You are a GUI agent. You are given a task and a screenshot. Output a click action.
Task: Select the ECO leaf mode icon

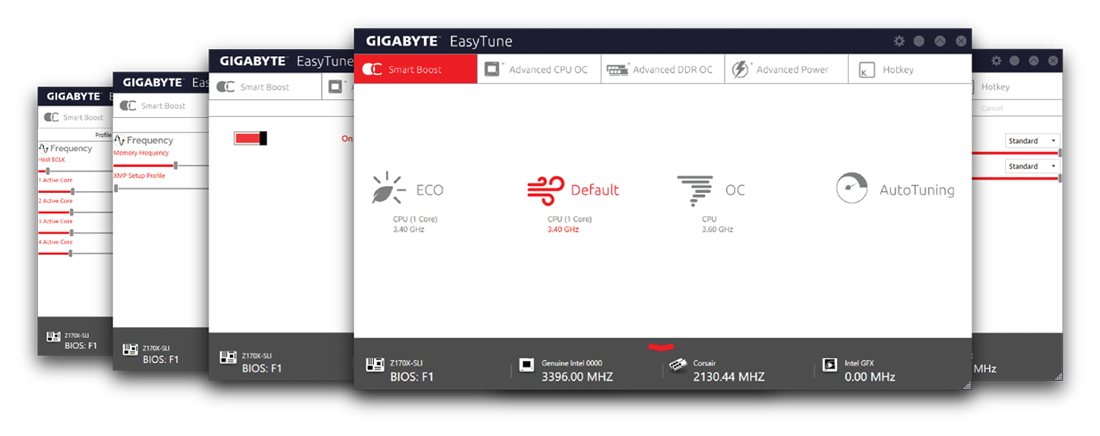point(387,189)
